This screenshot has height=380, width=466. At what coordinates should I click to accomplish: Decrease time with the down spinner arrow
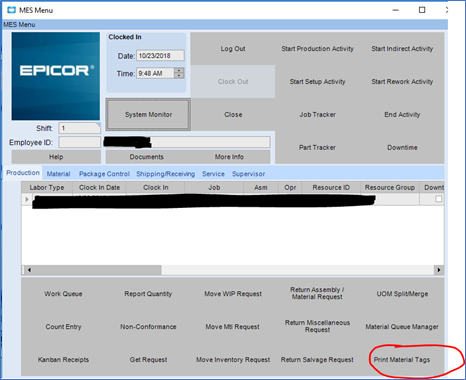click(x=179, y=76)
